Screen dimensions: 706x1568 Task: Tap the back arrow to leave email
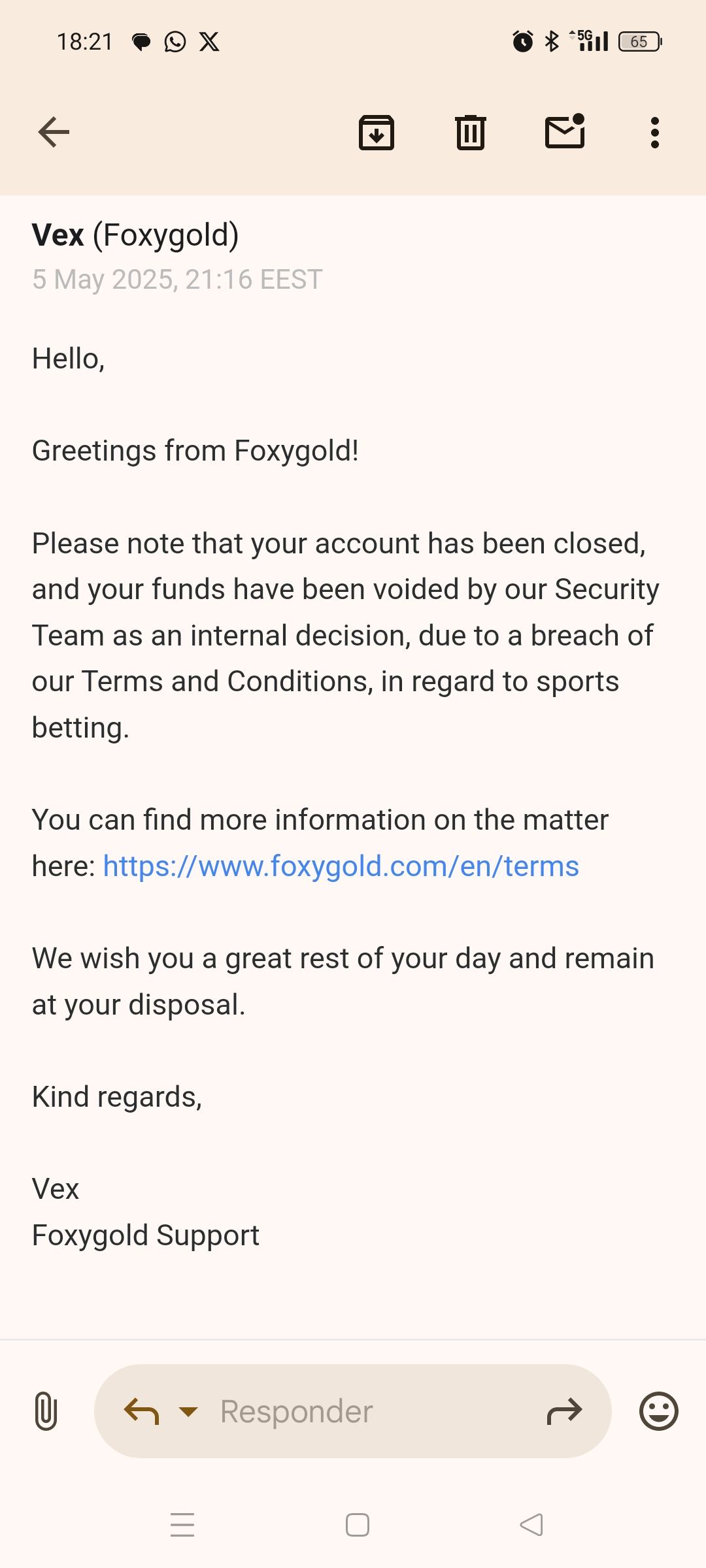coord(54,133)
